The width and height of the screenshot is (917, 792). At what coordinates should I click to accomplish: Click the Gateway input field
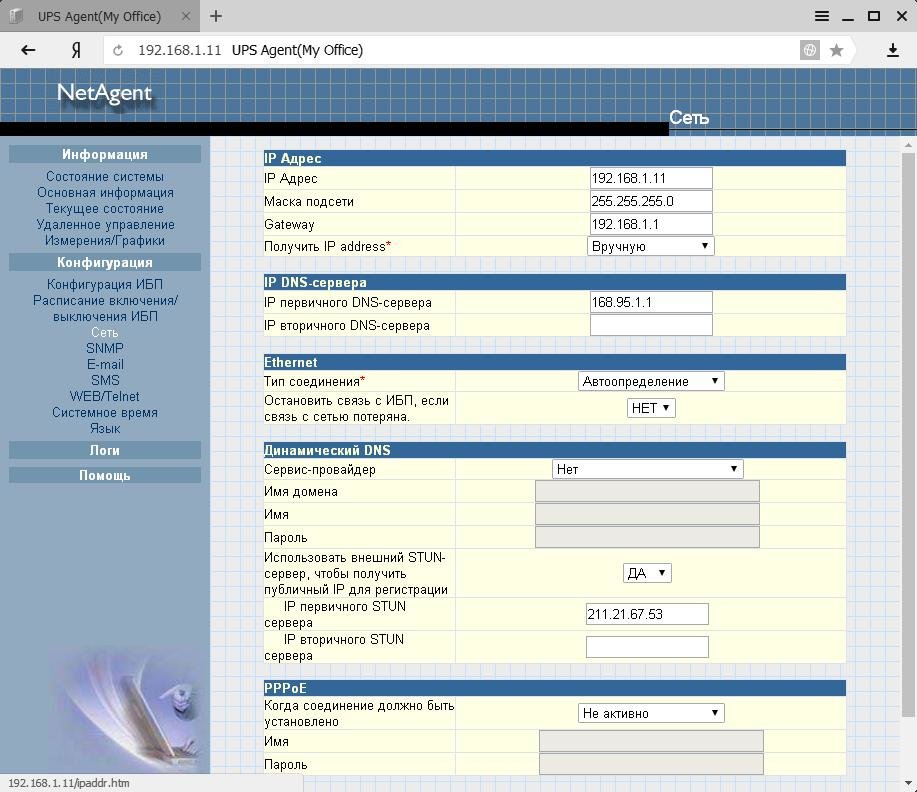click(651, 224)
